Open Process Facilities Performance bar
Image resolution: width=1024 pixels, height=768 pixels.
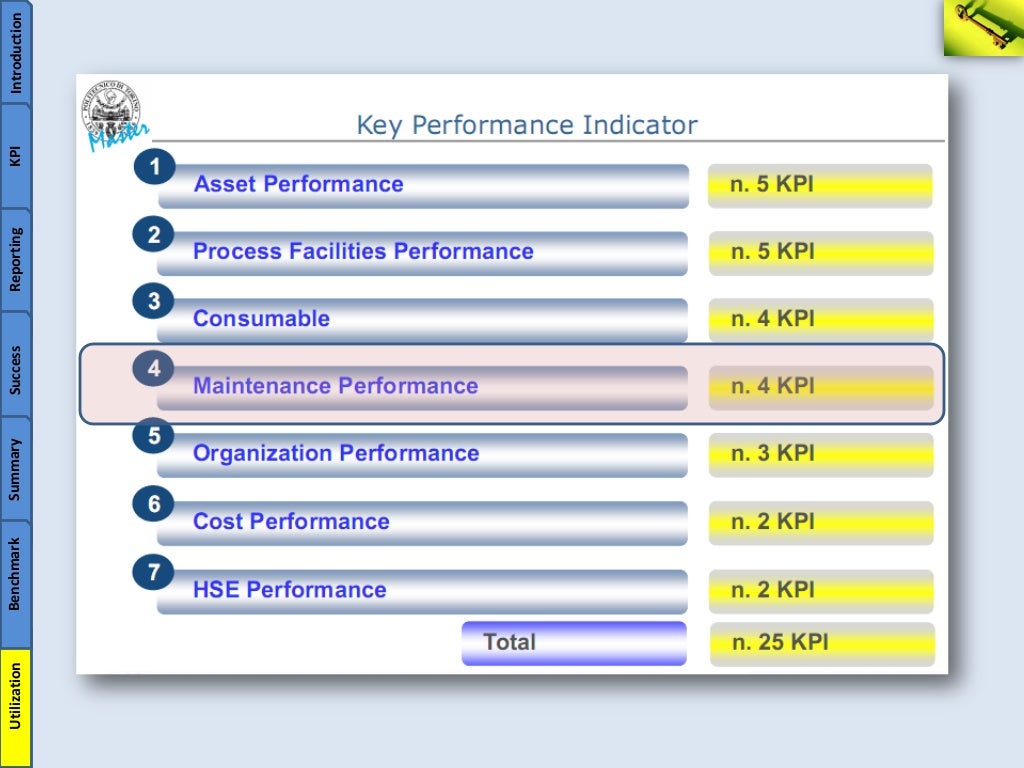(422, 253)
